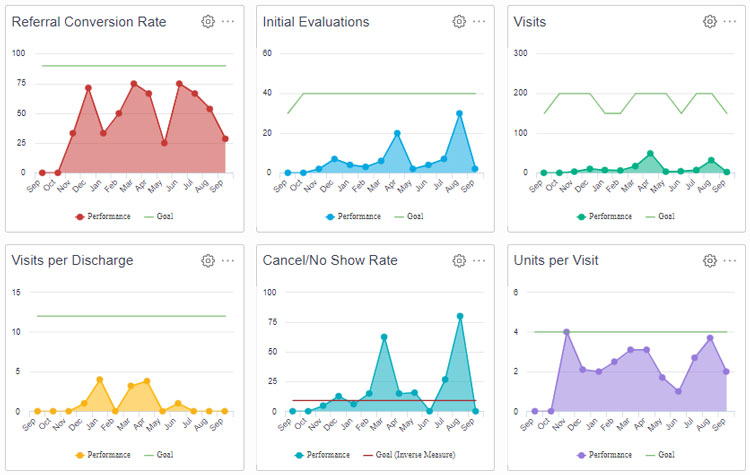Viewport: 750px width, 475px height.
Task: Open the ellipsis menu on Initial Evaluations card
Action: tap(479, 22)
